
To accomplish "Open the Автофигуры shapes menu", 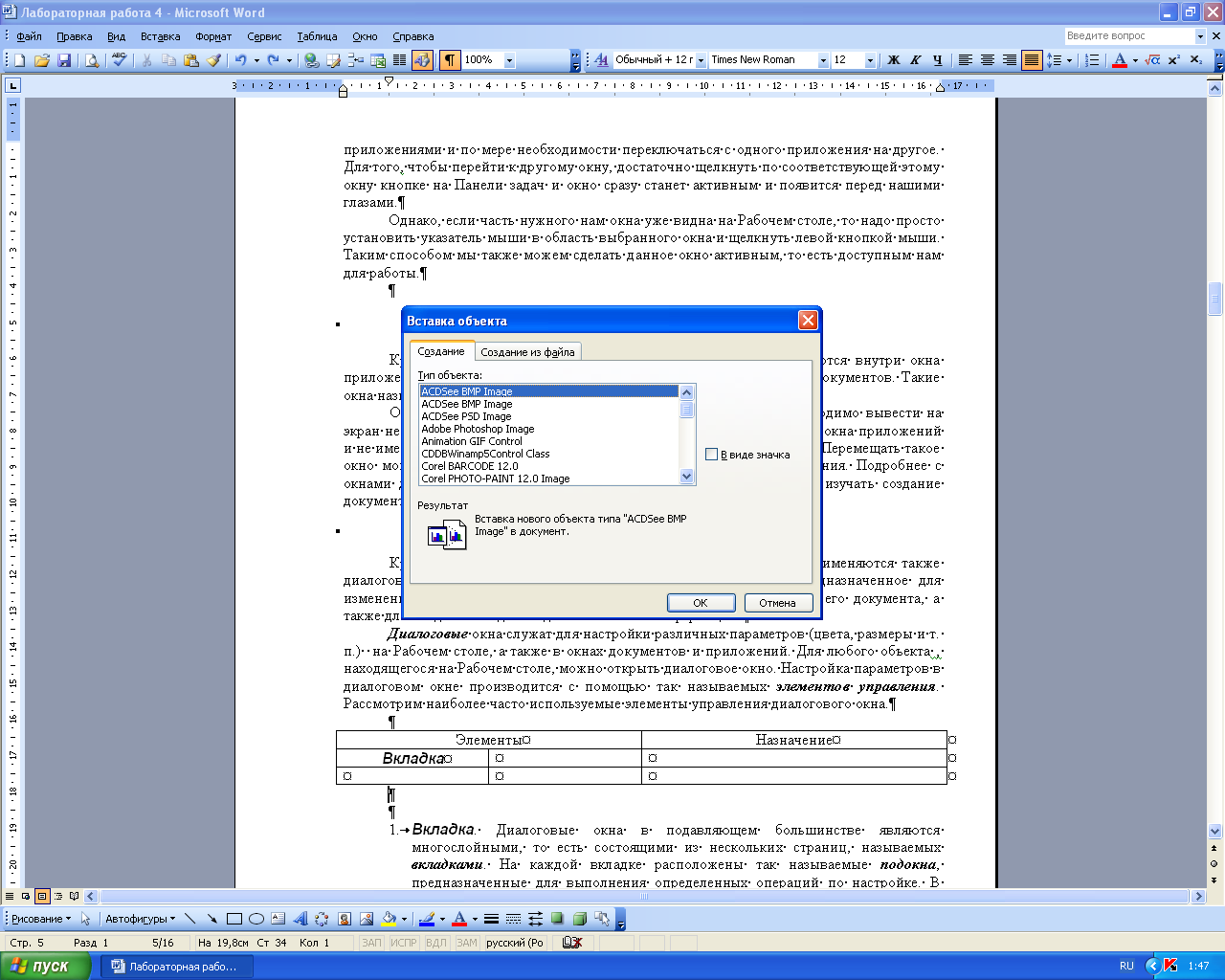I will tap(140, 919).
